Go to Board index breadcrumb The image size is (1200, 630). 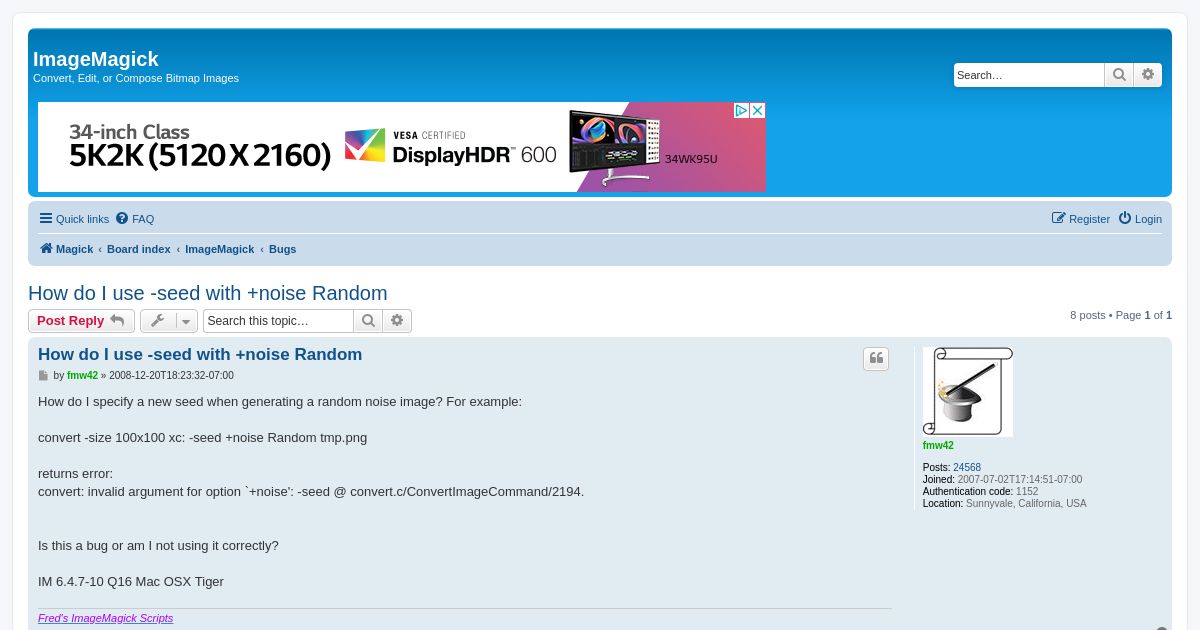pyautogui.click(x=139, y=249)
